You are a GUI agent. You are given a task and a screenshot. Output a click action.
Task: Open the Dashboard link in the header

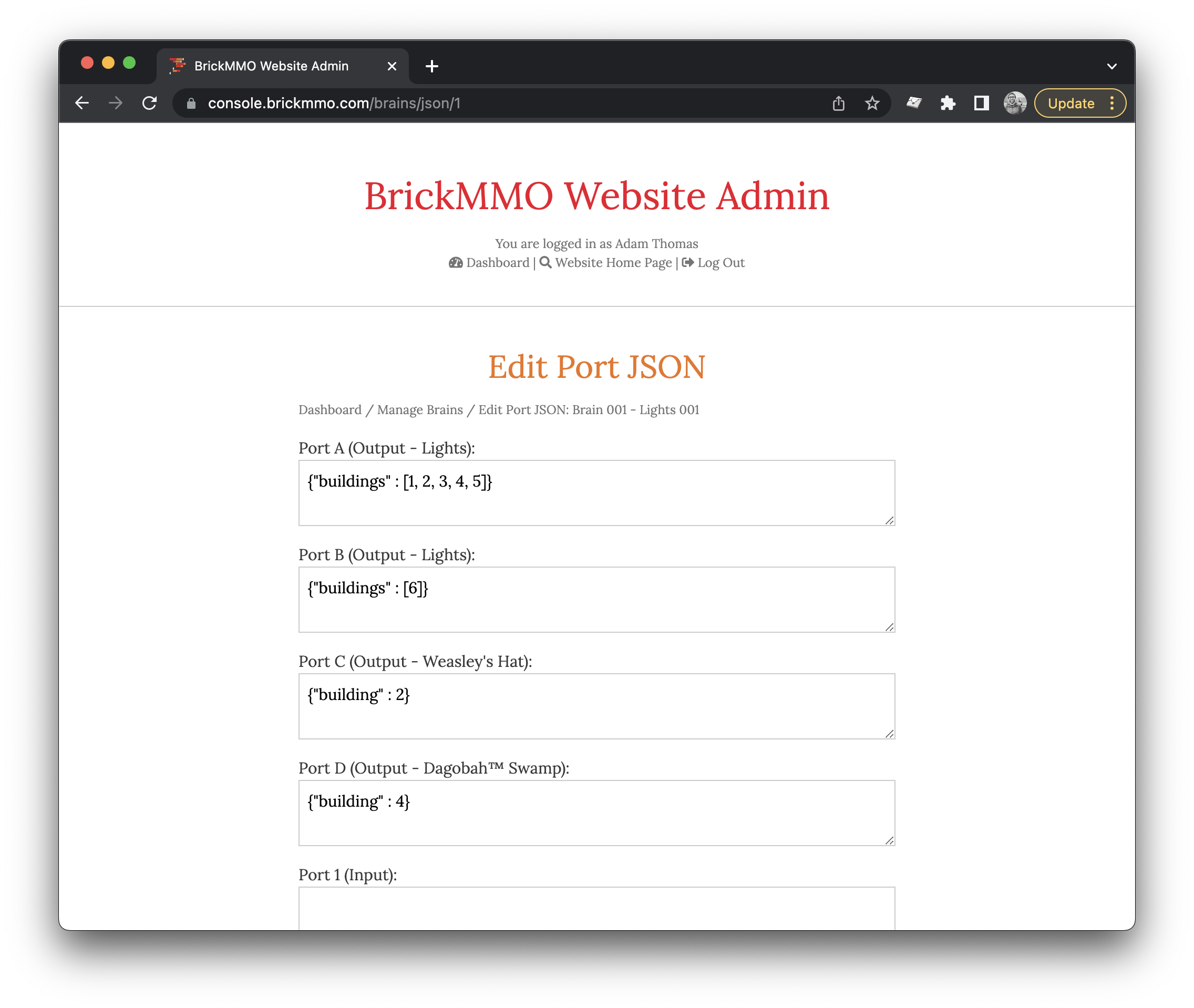(497, 263)
